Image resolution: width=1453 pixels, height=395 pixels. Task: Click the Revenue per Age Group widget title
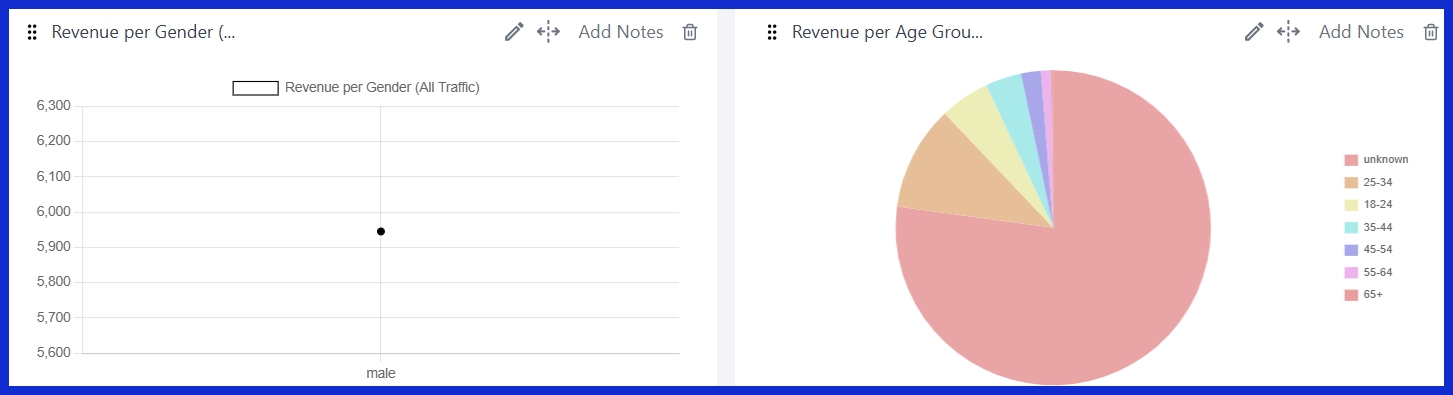point(887,32)
